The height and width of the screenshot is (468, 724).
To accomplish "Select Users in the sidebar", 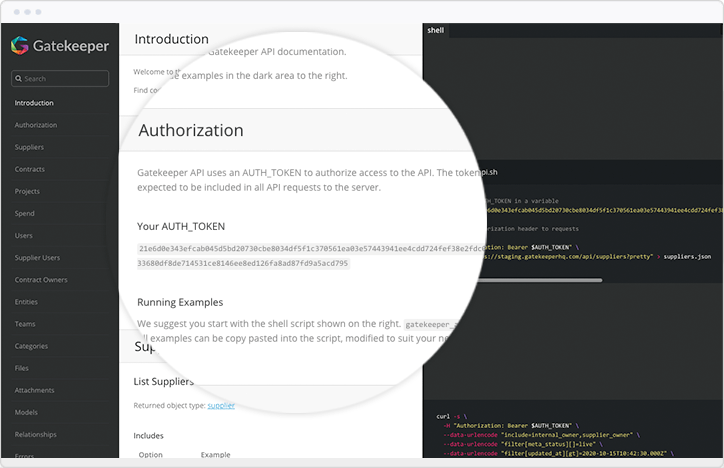I will click(x=24, y=236).
